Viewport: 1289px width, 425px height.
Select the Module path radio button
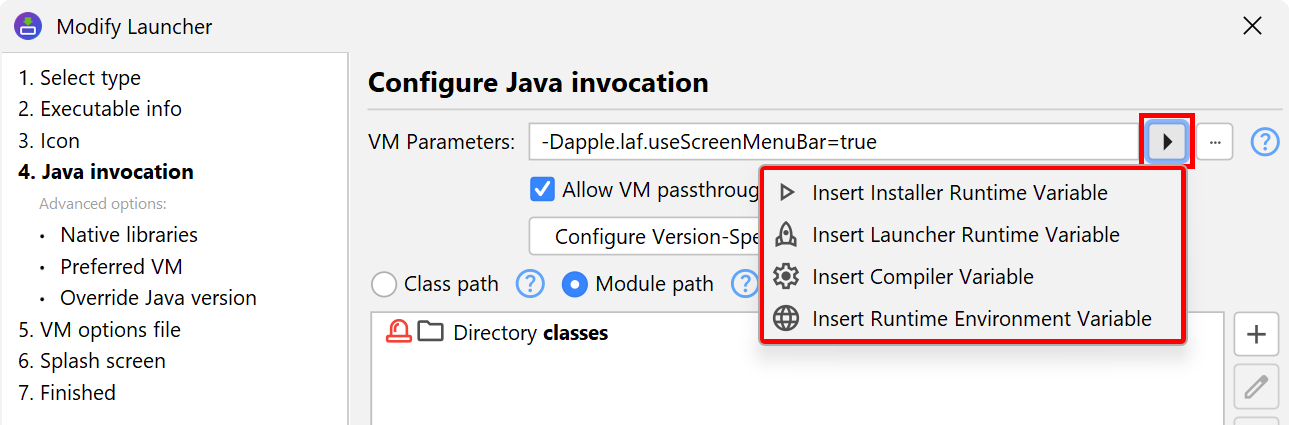point(575,285)
